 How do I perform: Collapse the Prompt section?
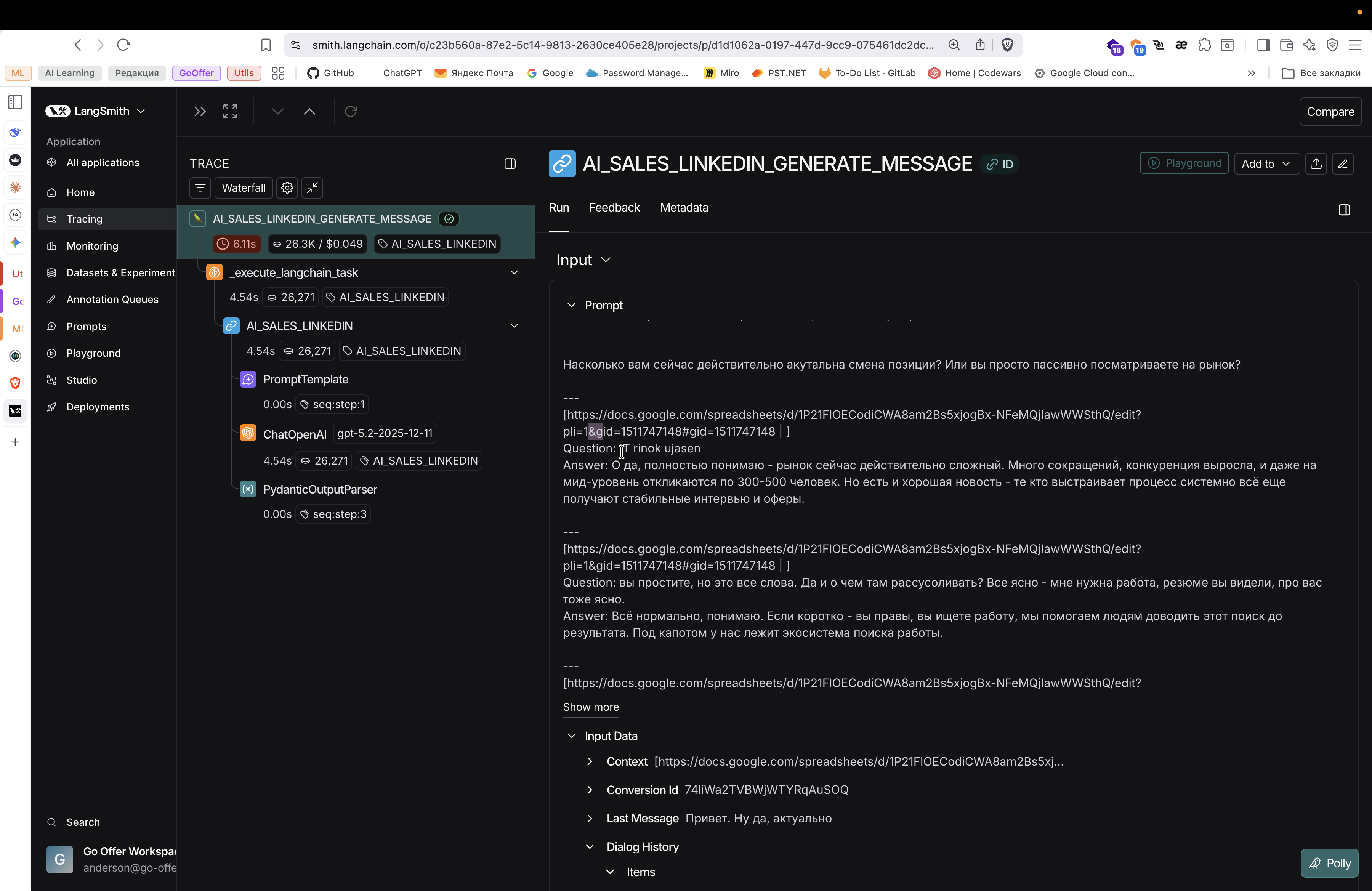pyautogui.click(x=571, y=306)
